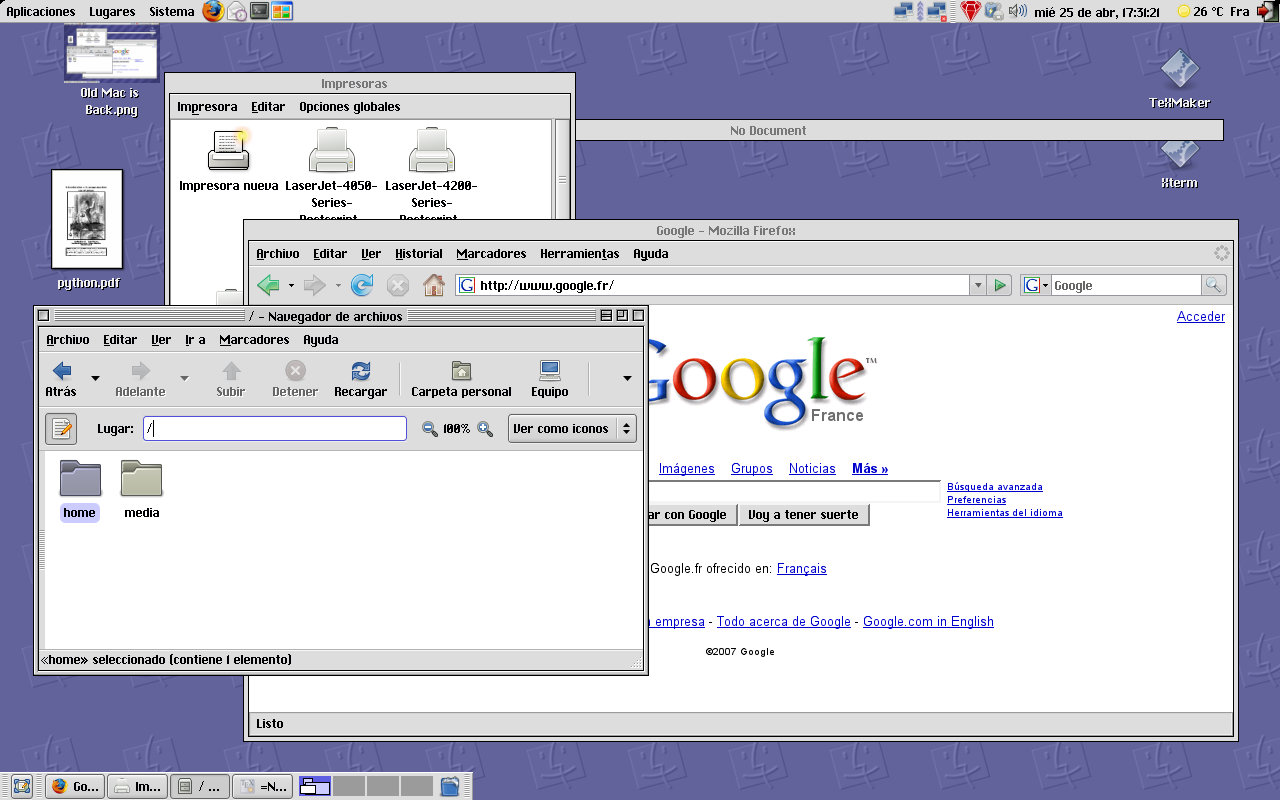Open Firefox back history dropdown arrow
The width and height of the screenshot is (1280, 800).
coord(291,286)
